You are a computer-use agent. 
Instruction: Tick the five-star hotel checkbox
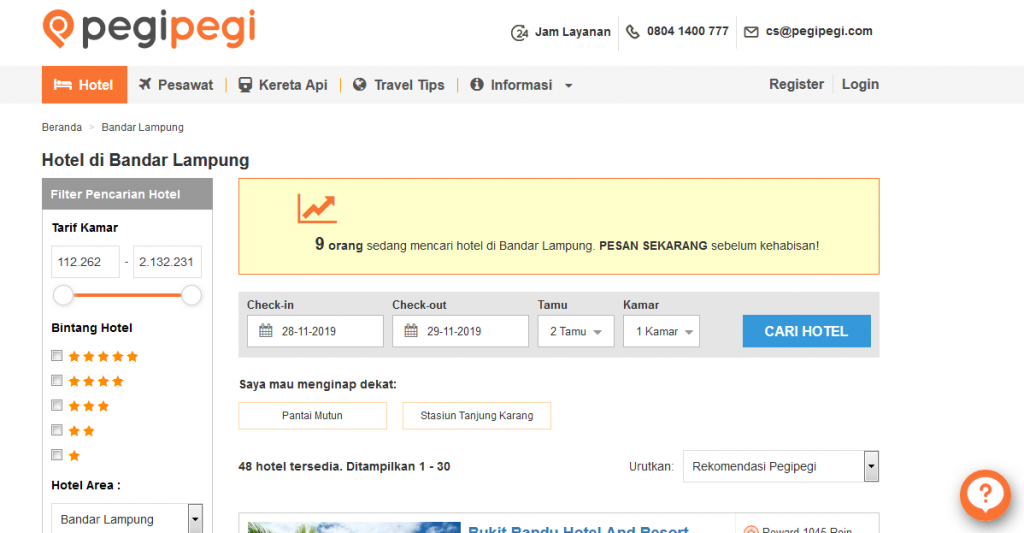(57, 355)
